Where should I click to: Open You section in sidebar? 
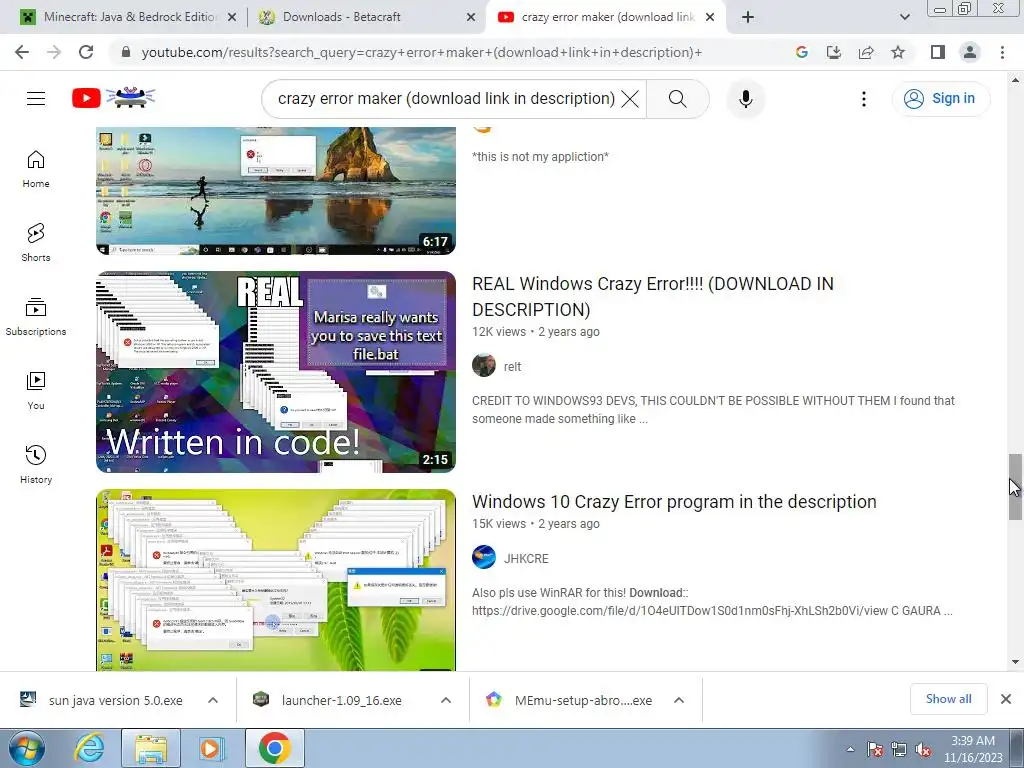(36, 391)
